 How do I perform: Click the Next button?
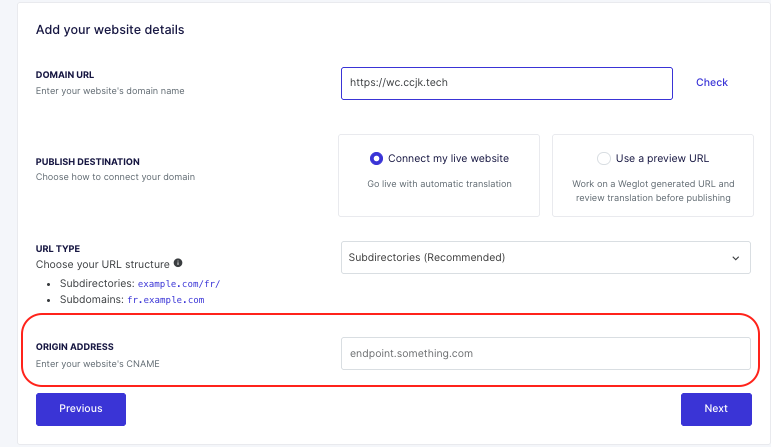pos(716,409)
